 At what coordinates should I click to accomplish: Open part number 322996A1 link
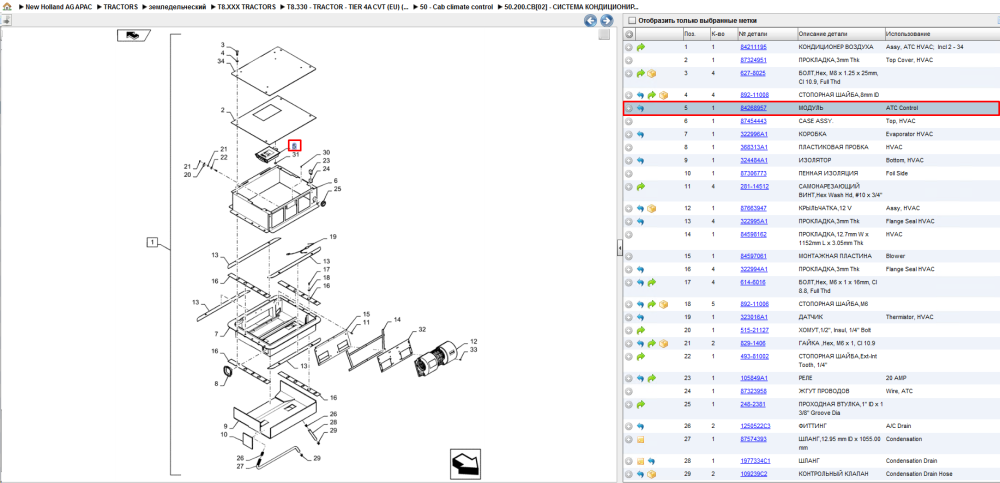[x=754, y=135]
